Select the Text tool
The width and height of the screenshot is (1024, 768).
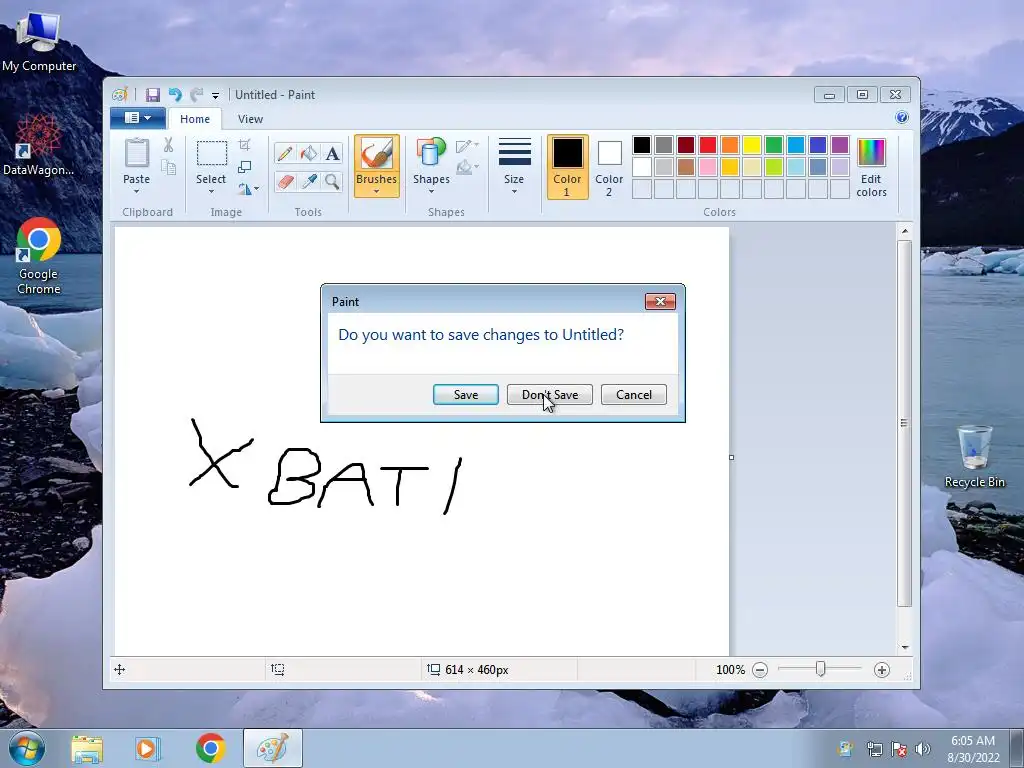click(x=332, y=153)
